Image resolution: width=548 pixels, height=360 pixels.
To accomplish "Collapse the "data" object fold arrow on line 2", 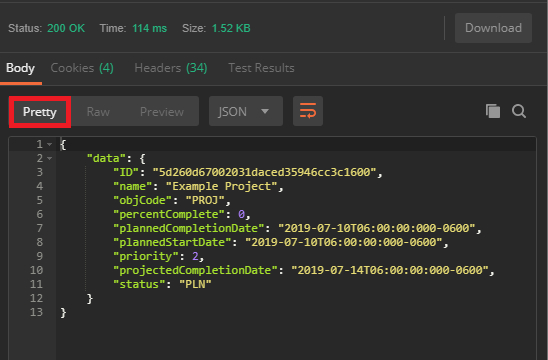I will coord(50,158).
